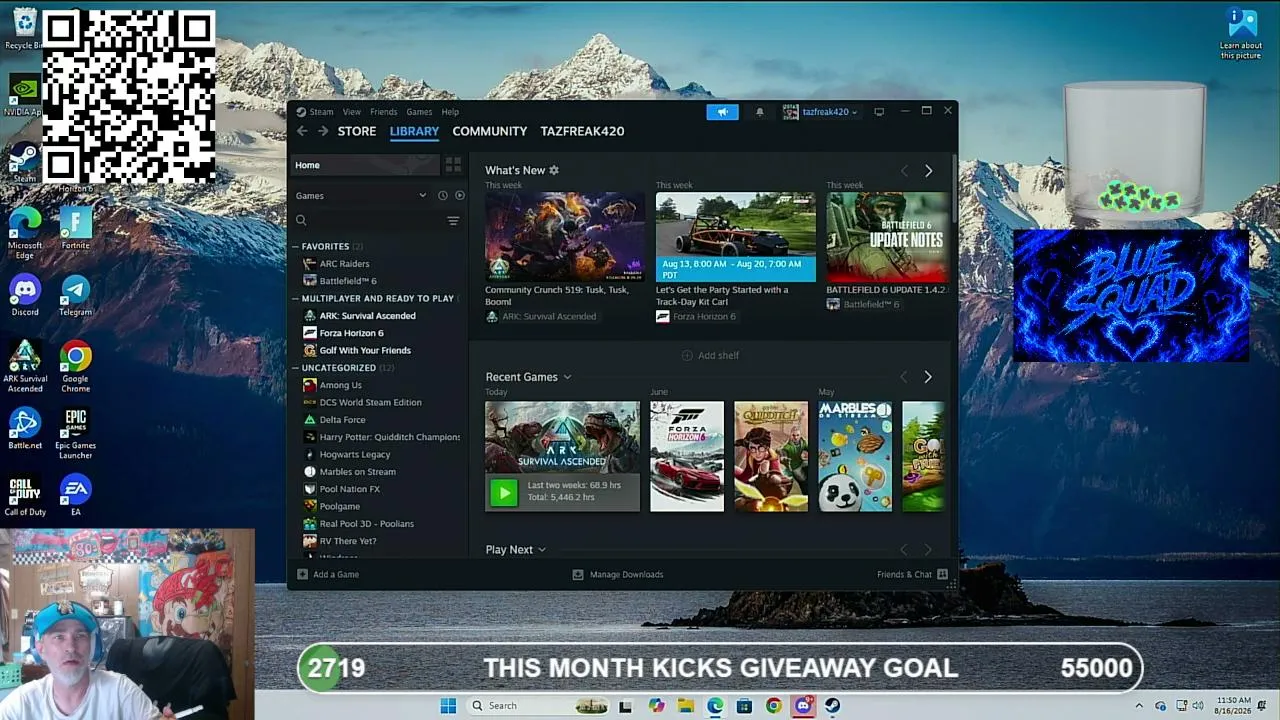Open the View menu
Image resolution: width=1280 pixels, height=720 pixels.
pos(352,112)
